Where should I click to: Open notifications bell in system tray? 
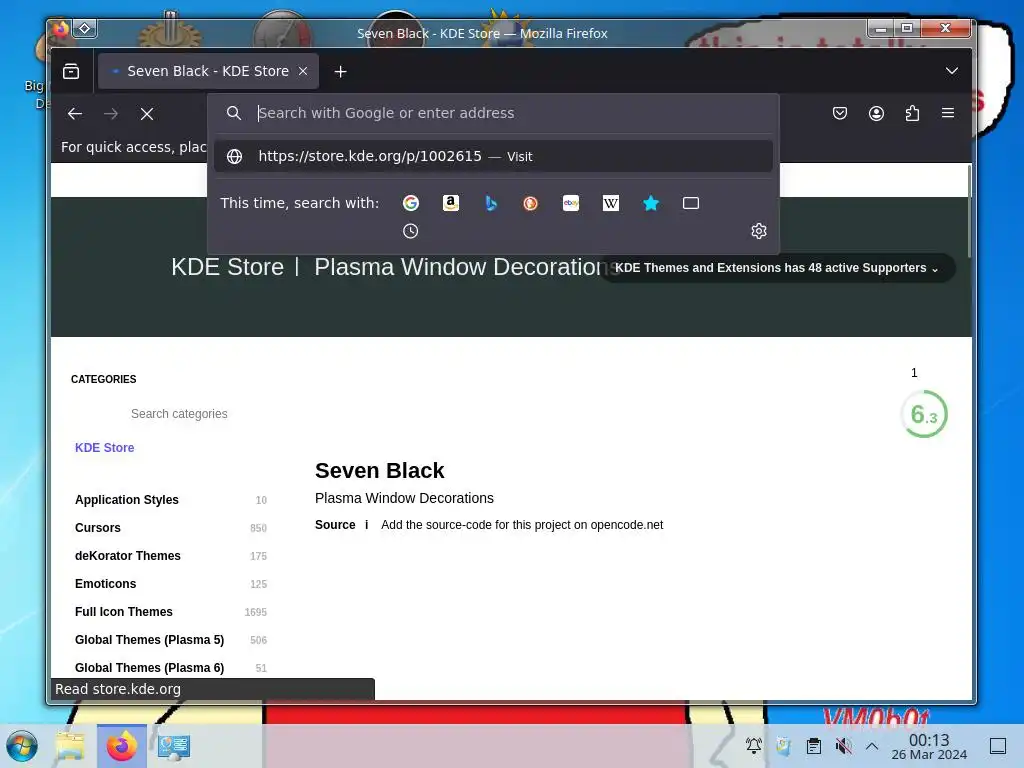pos(754,746)
